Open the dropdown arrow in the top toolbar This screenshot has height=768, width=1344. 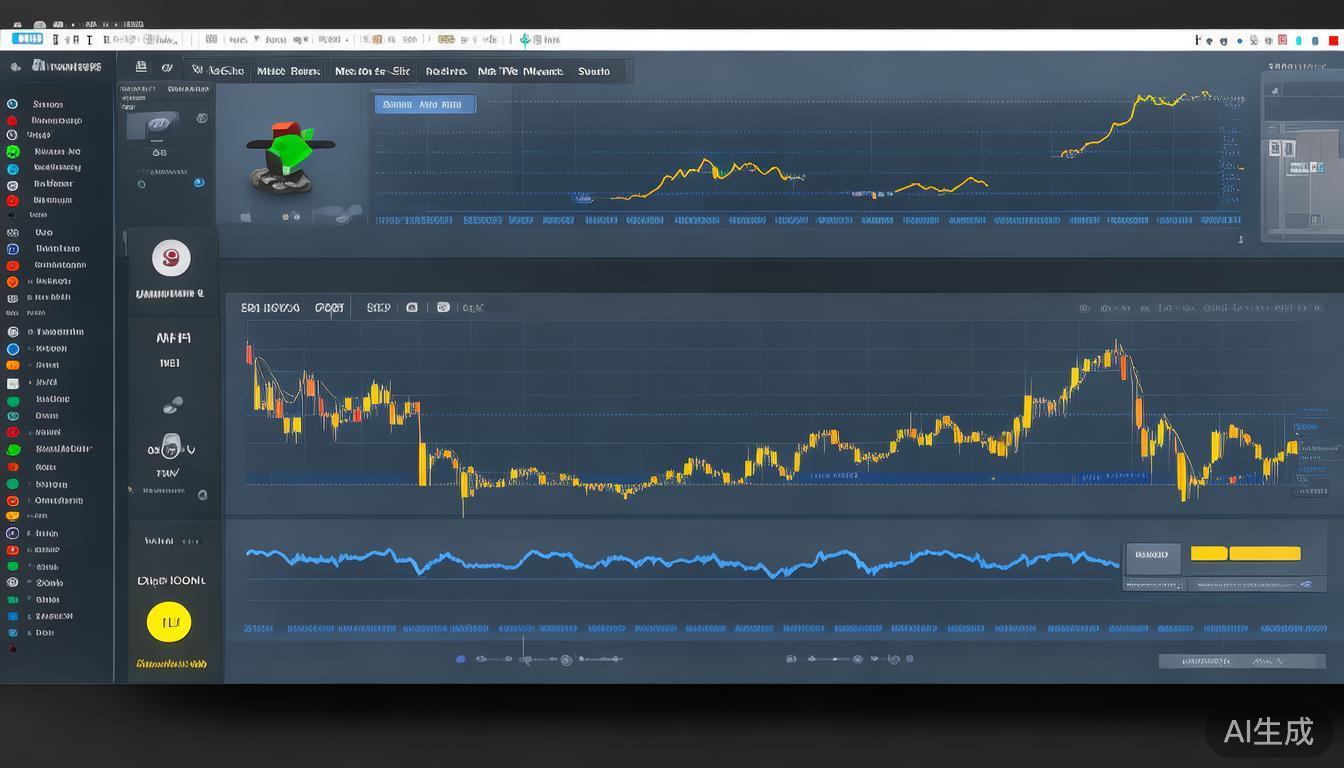(x=256, y=40)
